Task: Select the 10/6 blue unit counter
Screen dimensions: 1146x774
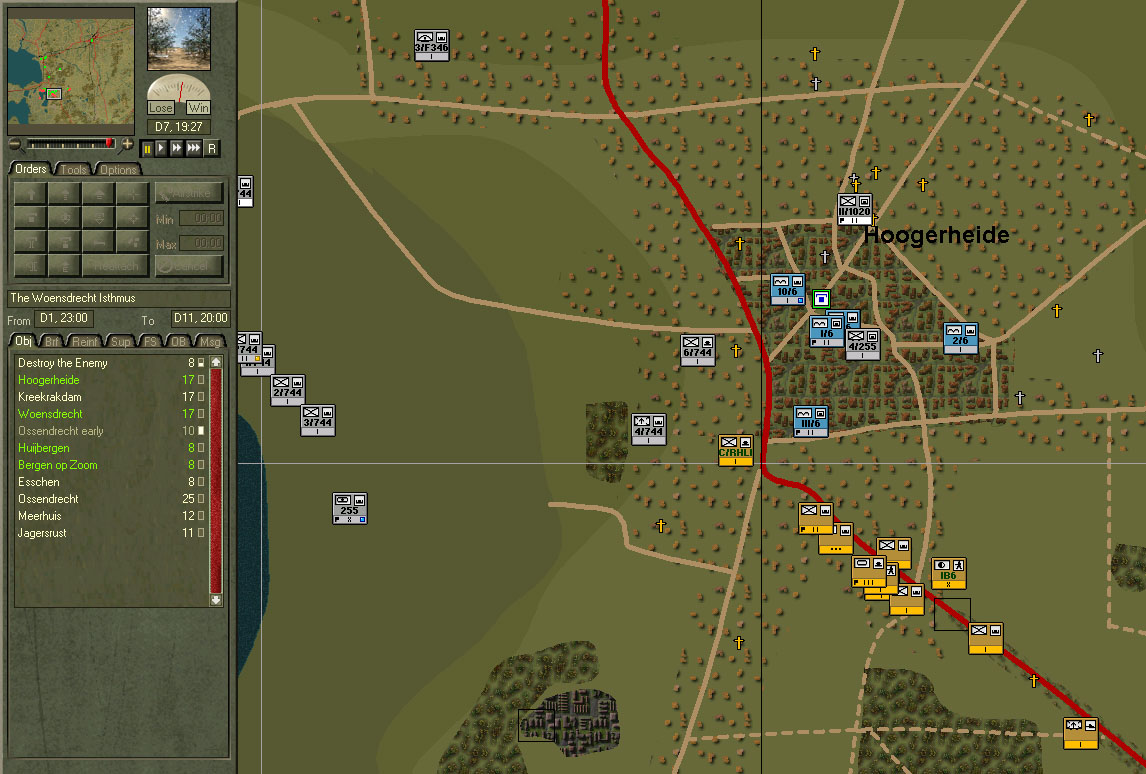Action: coord(787,289)
